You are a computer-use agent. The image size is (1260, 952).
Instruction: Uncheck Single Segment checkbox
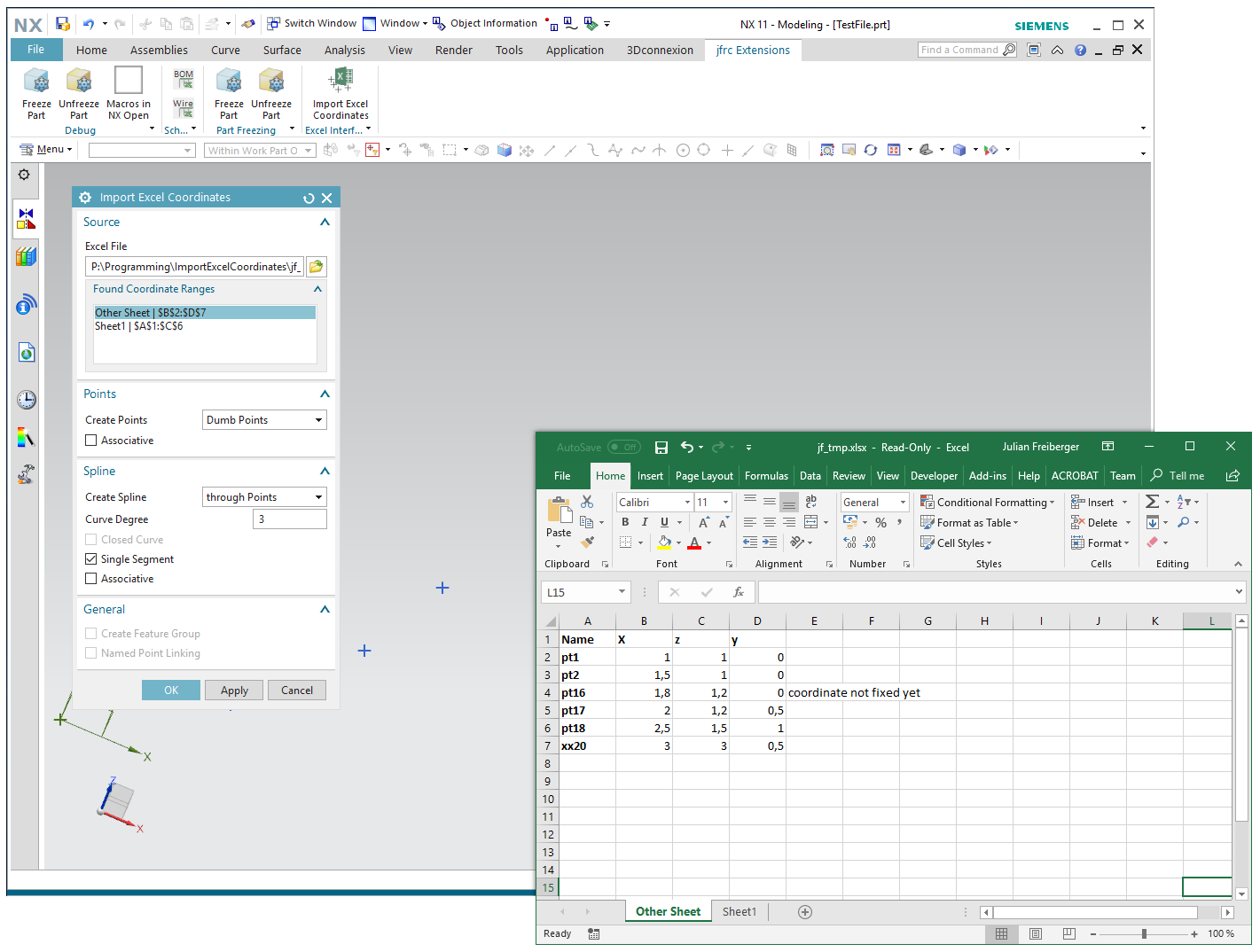(x=91, y=559)
